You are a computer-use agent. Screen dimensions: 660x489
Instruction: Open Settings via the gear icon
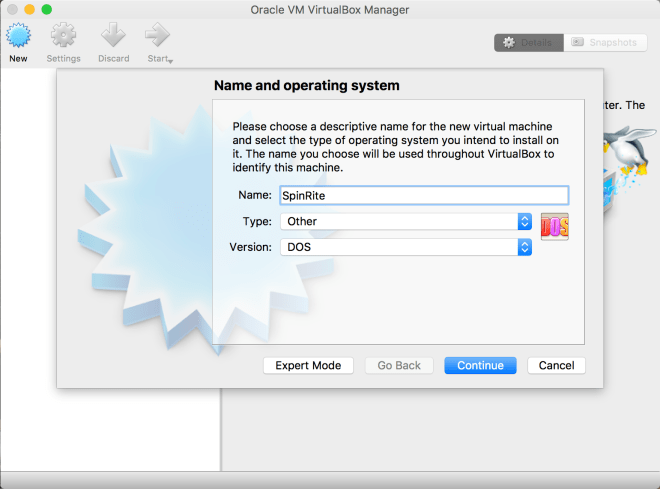click(x=63, y=36)
